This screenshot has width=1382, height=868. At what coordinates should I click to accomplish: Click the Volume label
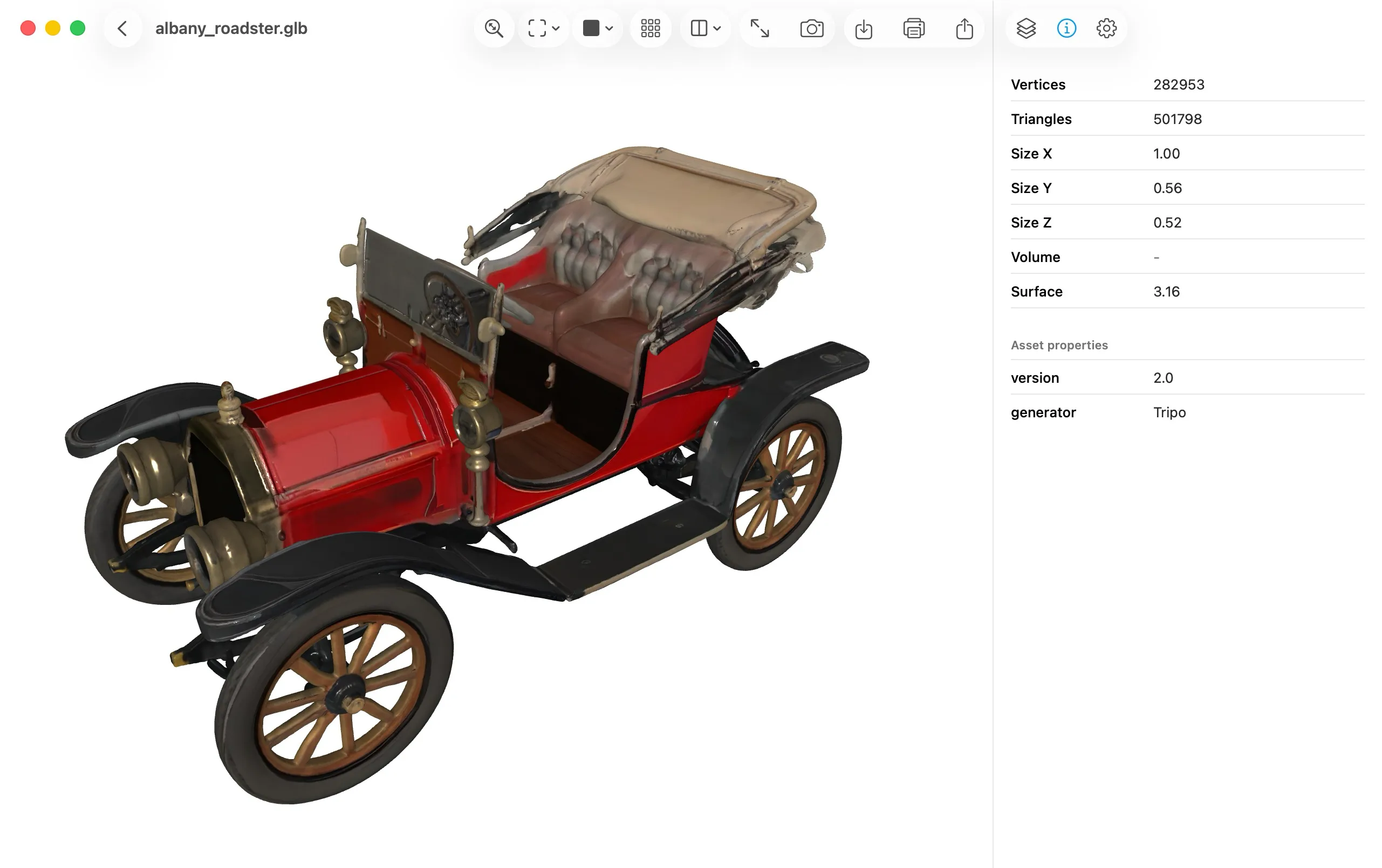click(x=1035, y=257)
